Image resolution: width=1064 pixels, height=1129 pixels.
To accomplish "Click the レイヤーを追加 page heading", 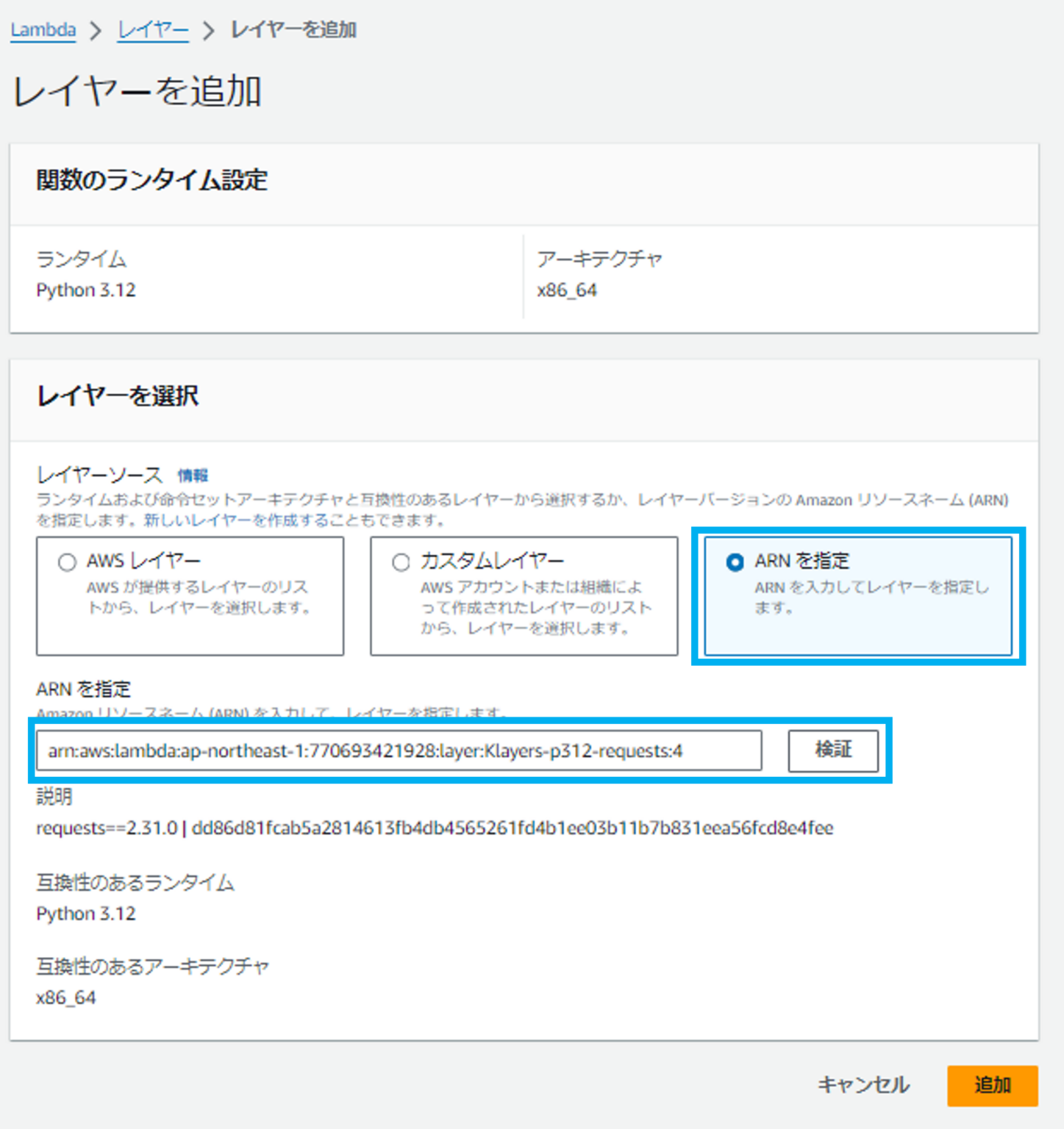I will pyautogui.click(x=138, y=92).
